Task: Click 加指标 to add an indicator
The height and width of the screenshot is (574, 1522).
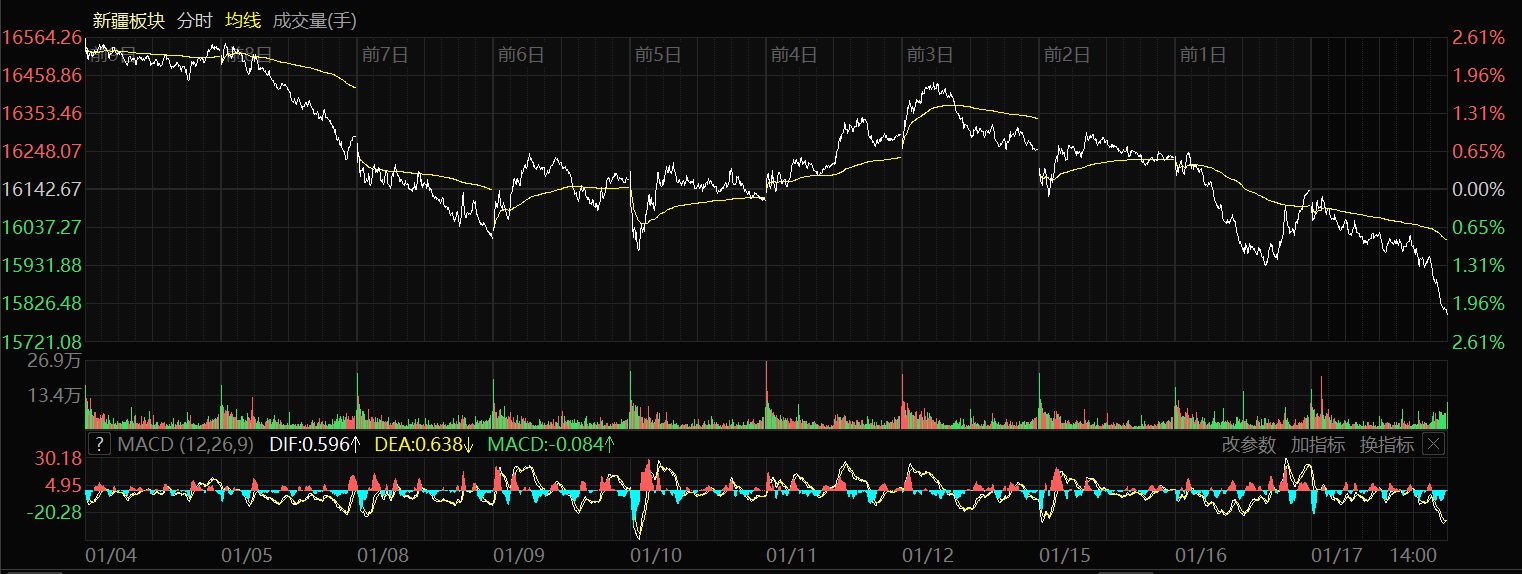Action: (x=1317, y=445)
